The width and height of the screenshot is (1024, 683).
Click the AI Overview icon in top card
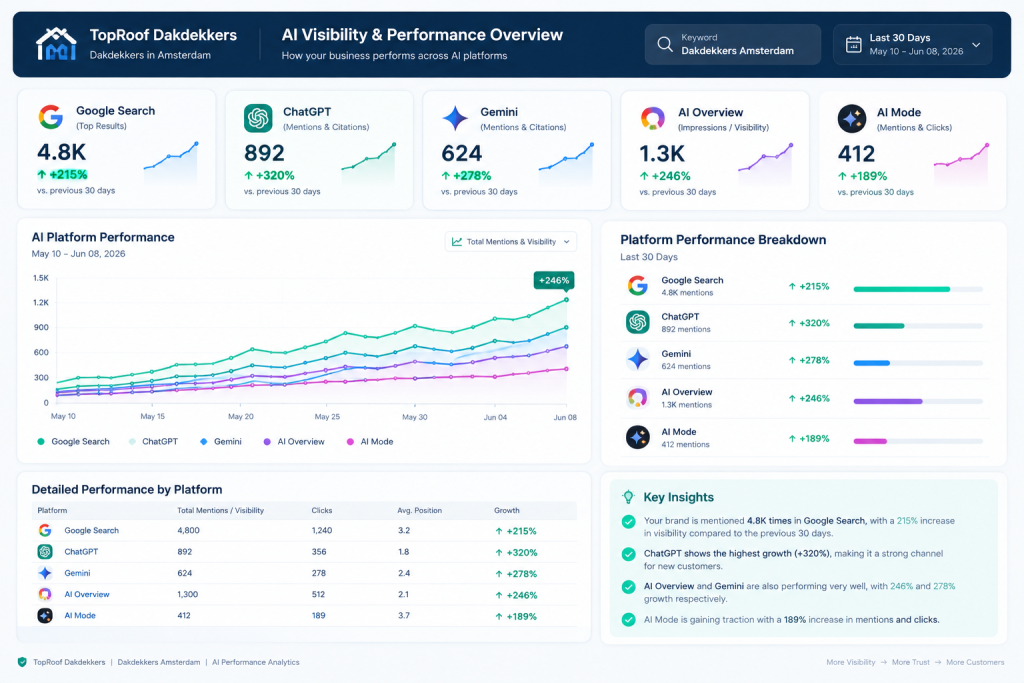click(x=652, y=118)
